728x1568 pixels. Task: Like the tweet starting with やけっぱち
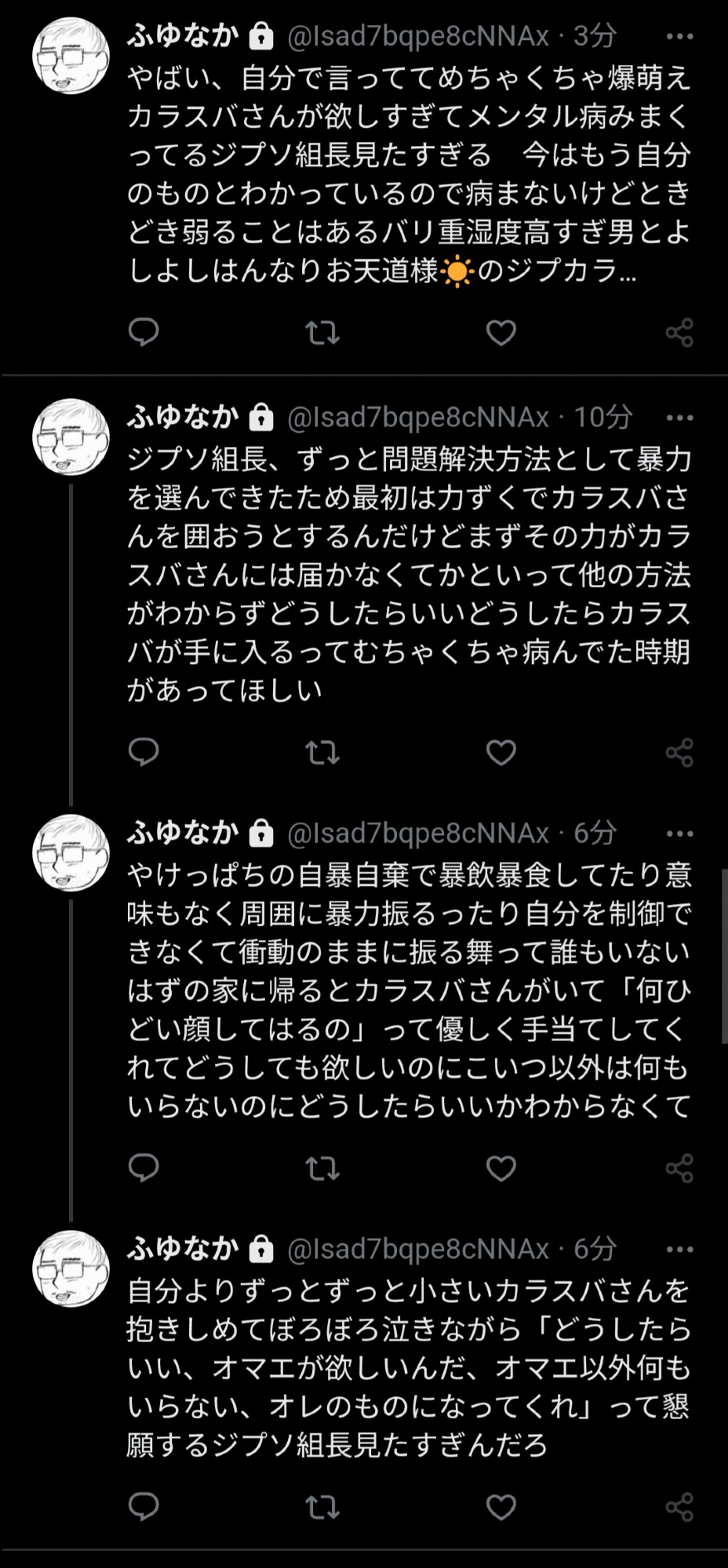tap(500, 1168)
